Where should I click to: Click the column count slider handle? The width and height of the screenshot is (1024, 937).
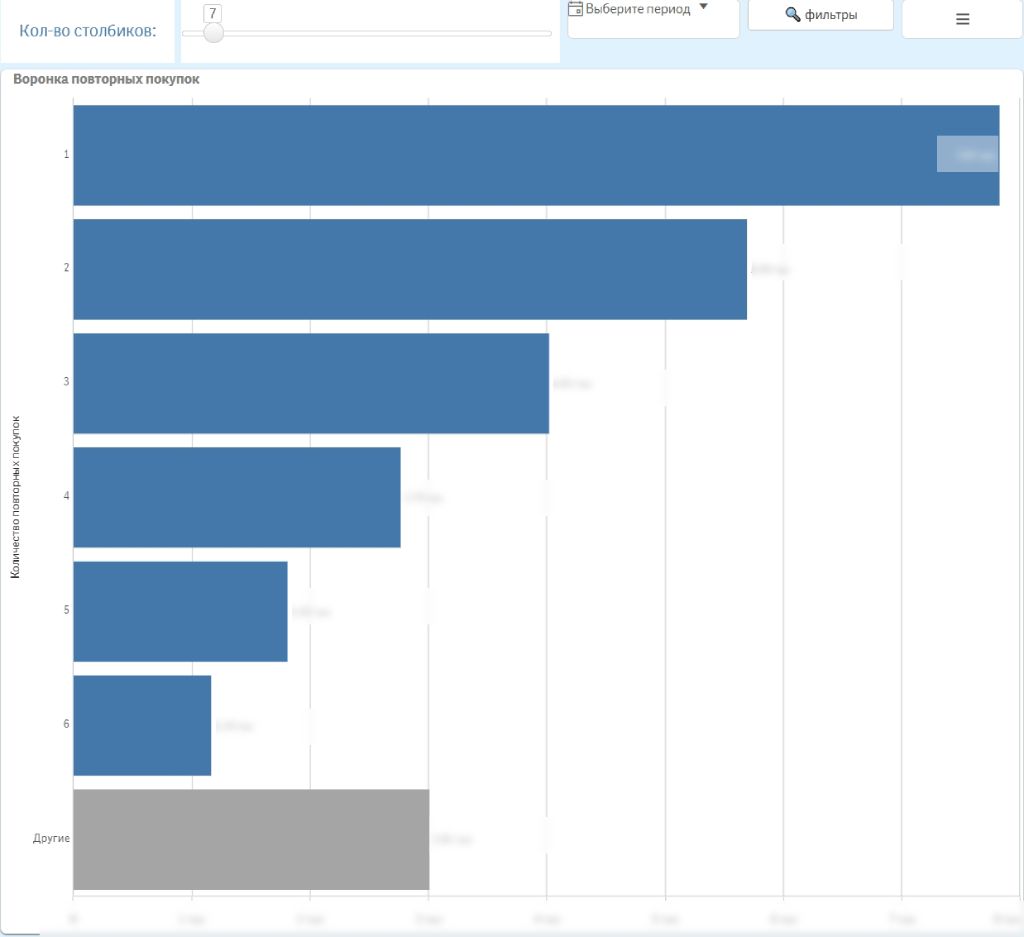click(213, 33)
